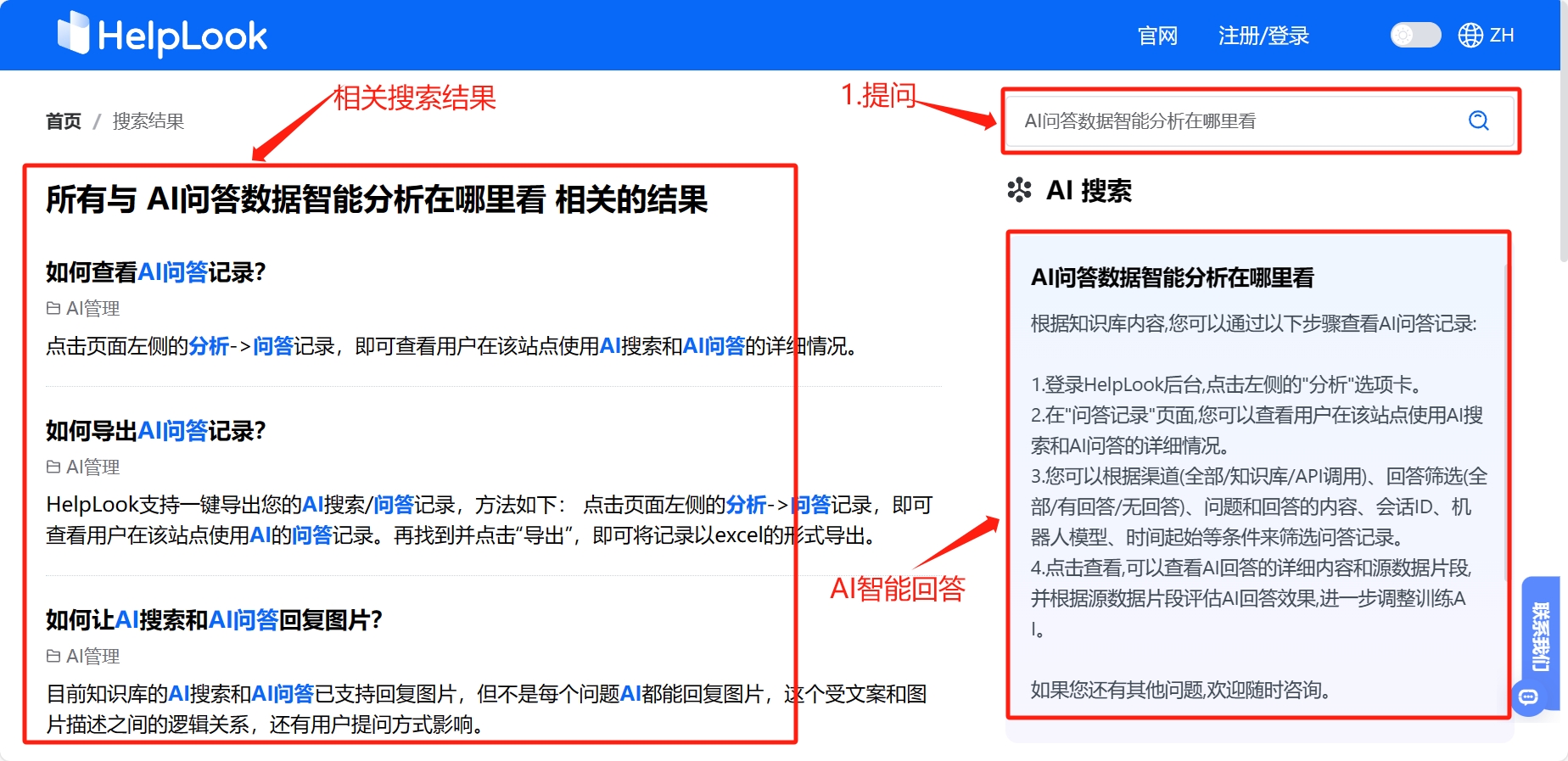Screen dimensions: 1568x761
Task: Click folder icon under 如何让AI搜索和AI问答回复图片
Action: coord(53,656)
